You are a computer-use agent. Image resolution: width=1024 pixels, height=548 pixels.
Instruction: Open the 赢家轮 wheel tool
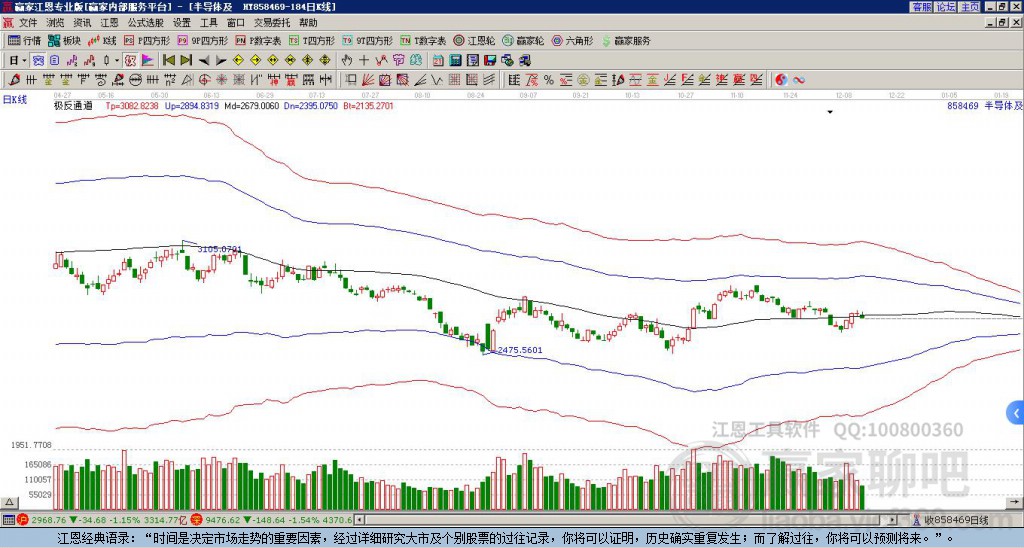[x=523, y=40]
